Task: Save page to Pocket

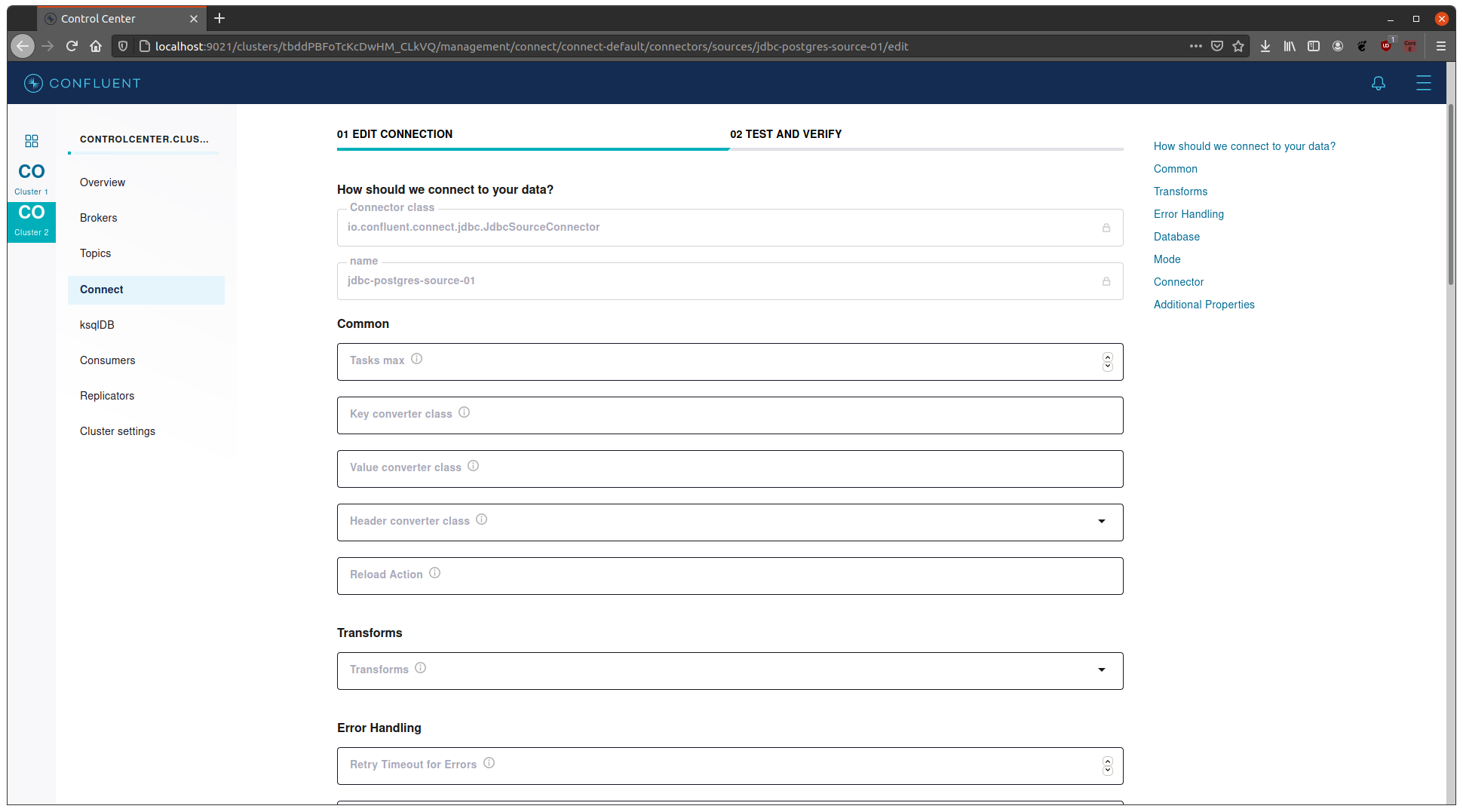Action: (1217, 46)
